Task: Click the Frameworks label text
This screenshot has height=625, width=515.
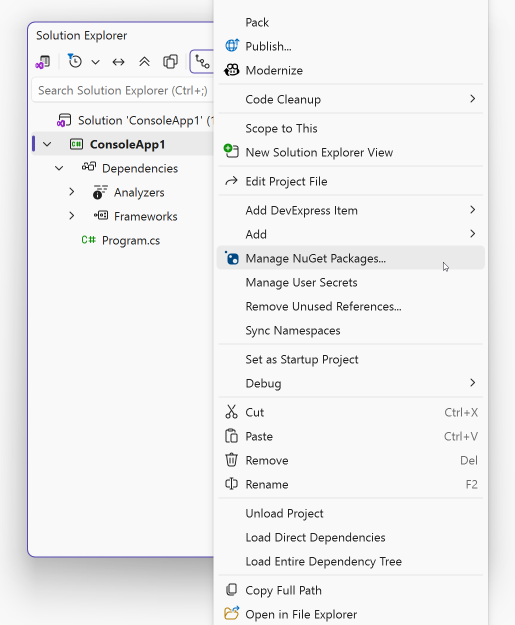Action: tap(145, 216)
